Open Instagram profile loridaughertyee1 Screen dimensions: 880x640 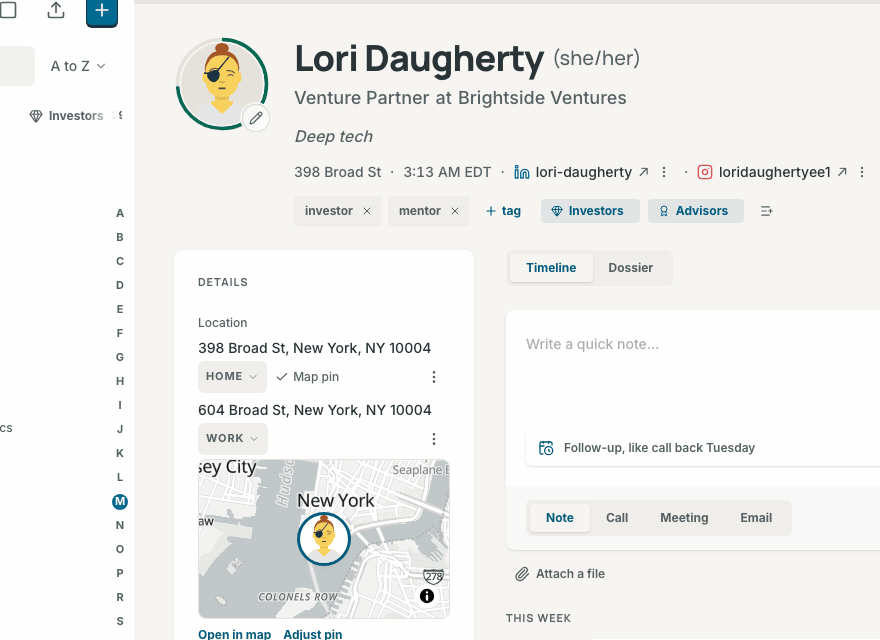(772, 172)
